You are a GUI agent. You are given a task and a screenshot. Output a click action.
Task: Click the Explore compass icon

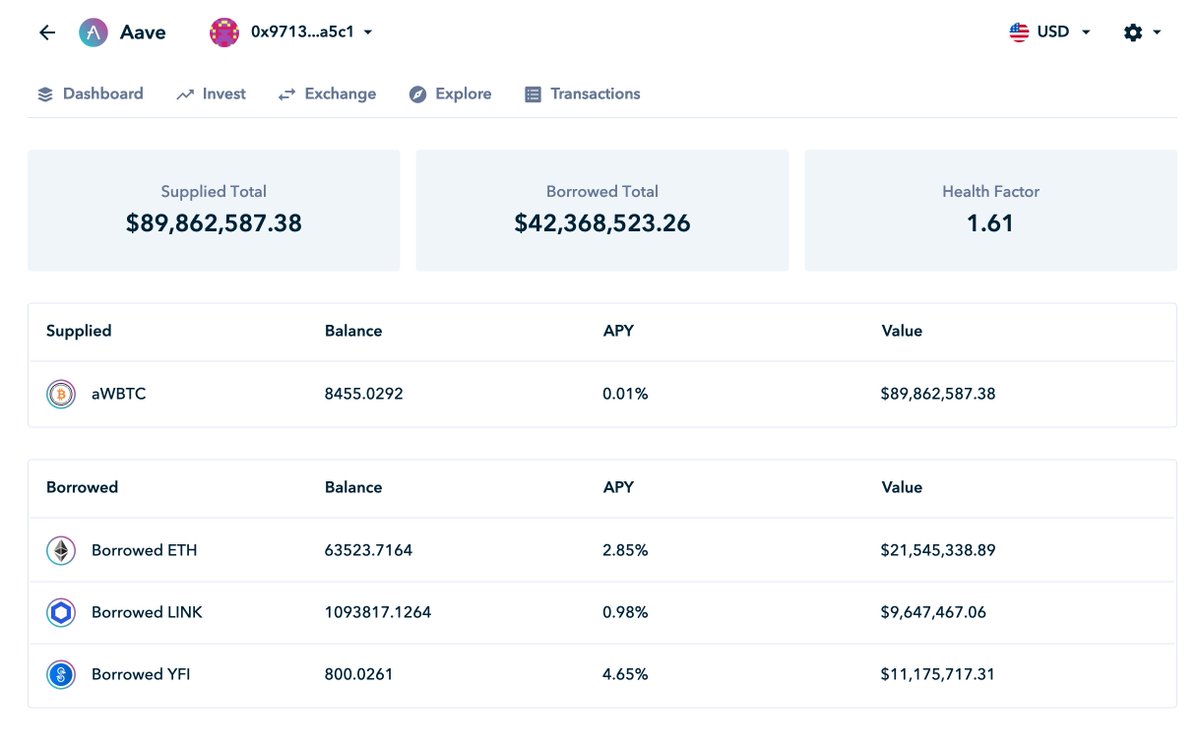pos(418,94)
